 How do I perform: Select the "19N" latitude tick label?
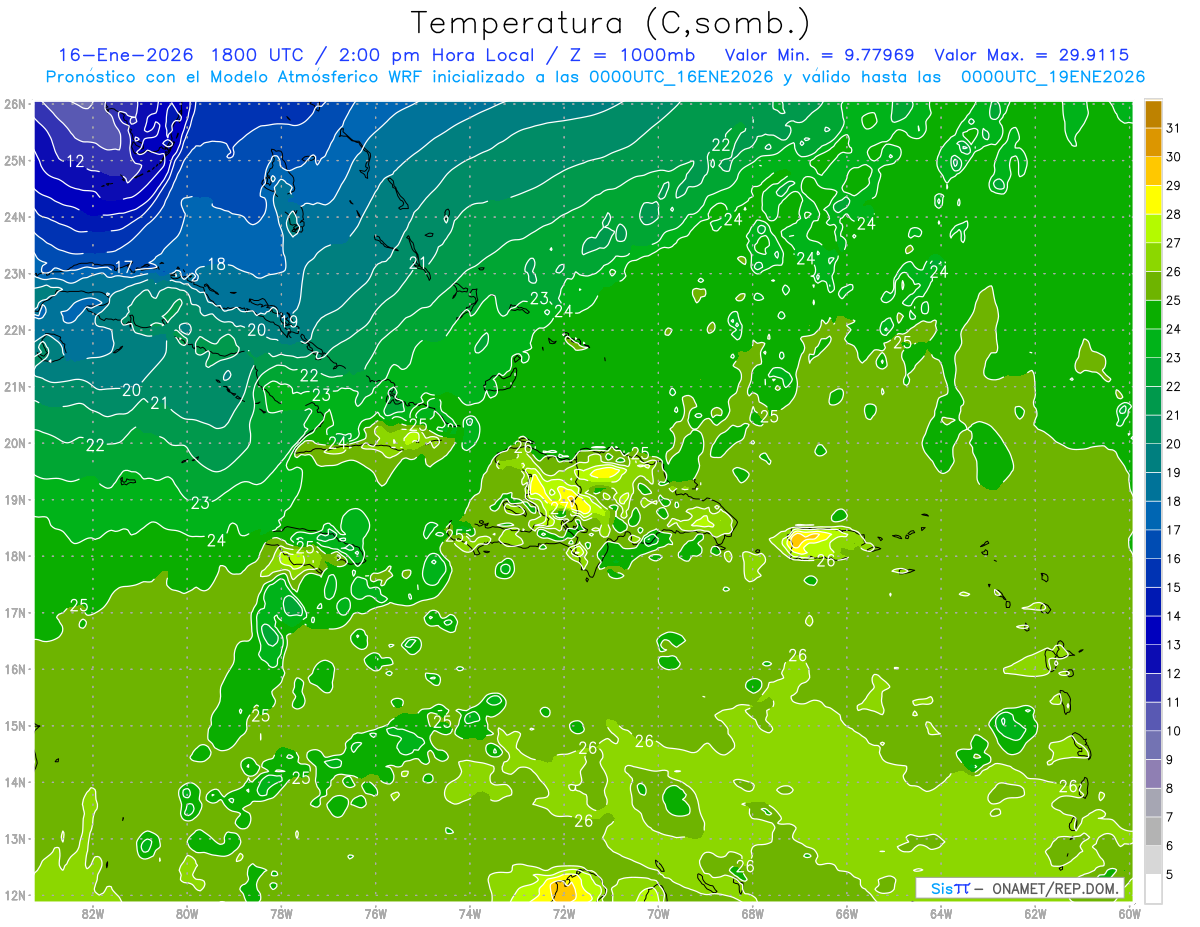click(x=15, y=499)
